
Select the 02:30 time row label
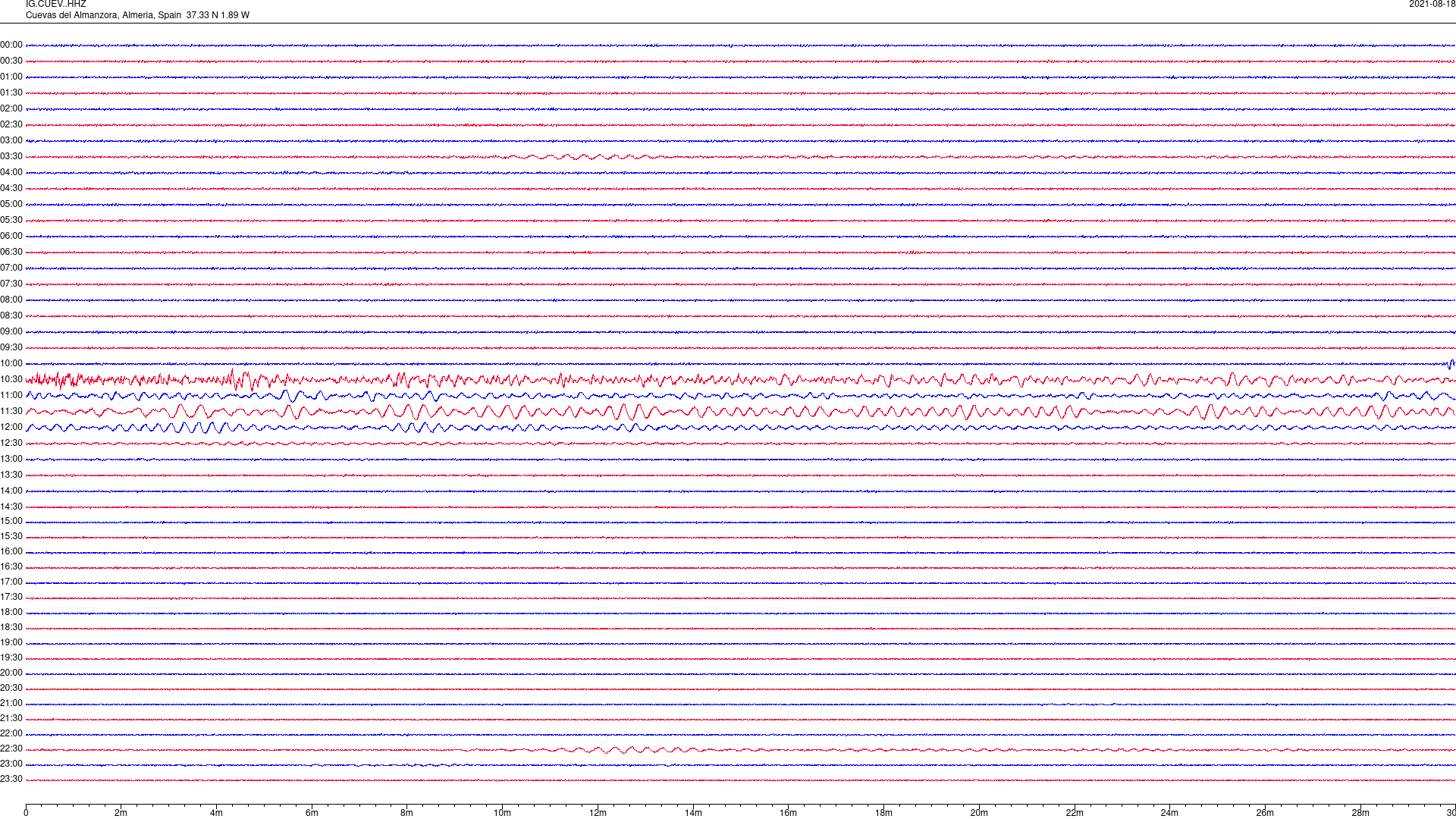pyautogui.click(x=11, y=124)
